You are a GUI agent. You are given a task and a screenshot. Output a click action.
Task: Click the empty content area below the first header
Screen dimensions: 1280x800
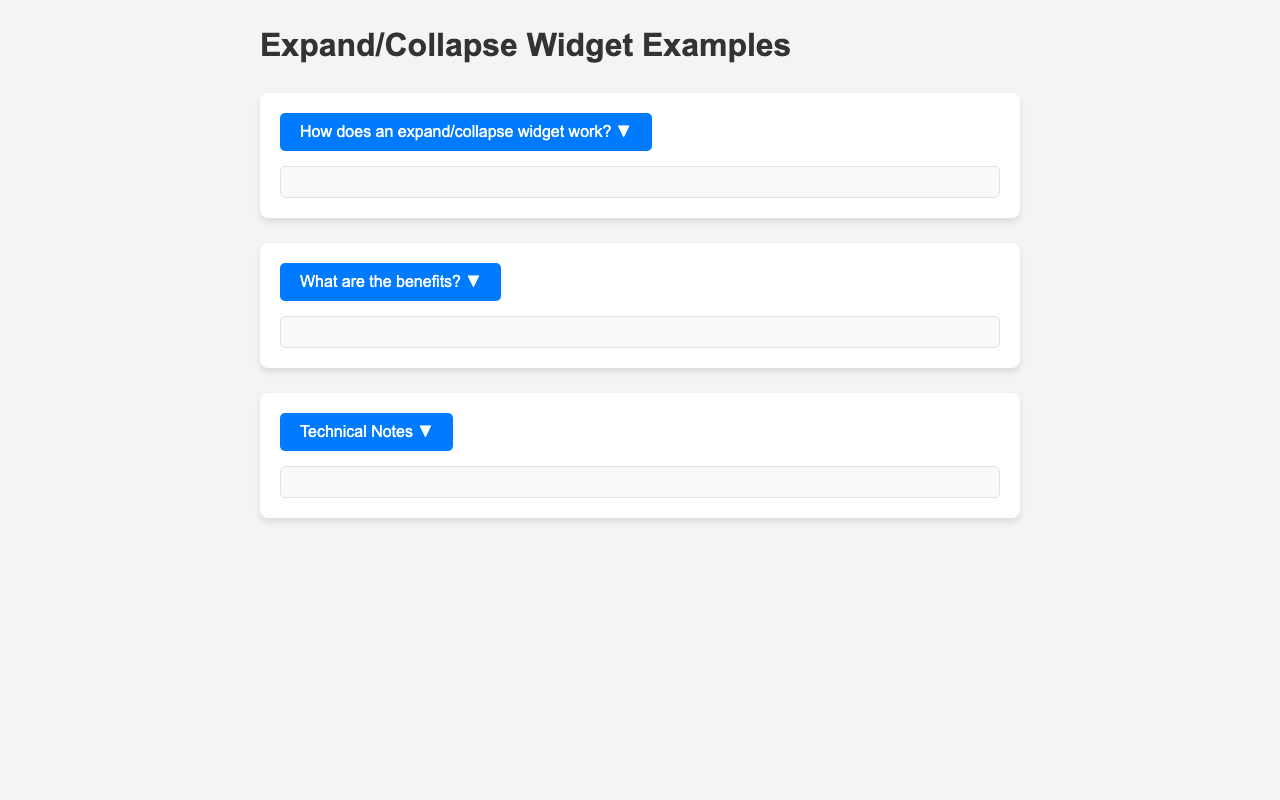pyautogui.click(x=639, y=184)
